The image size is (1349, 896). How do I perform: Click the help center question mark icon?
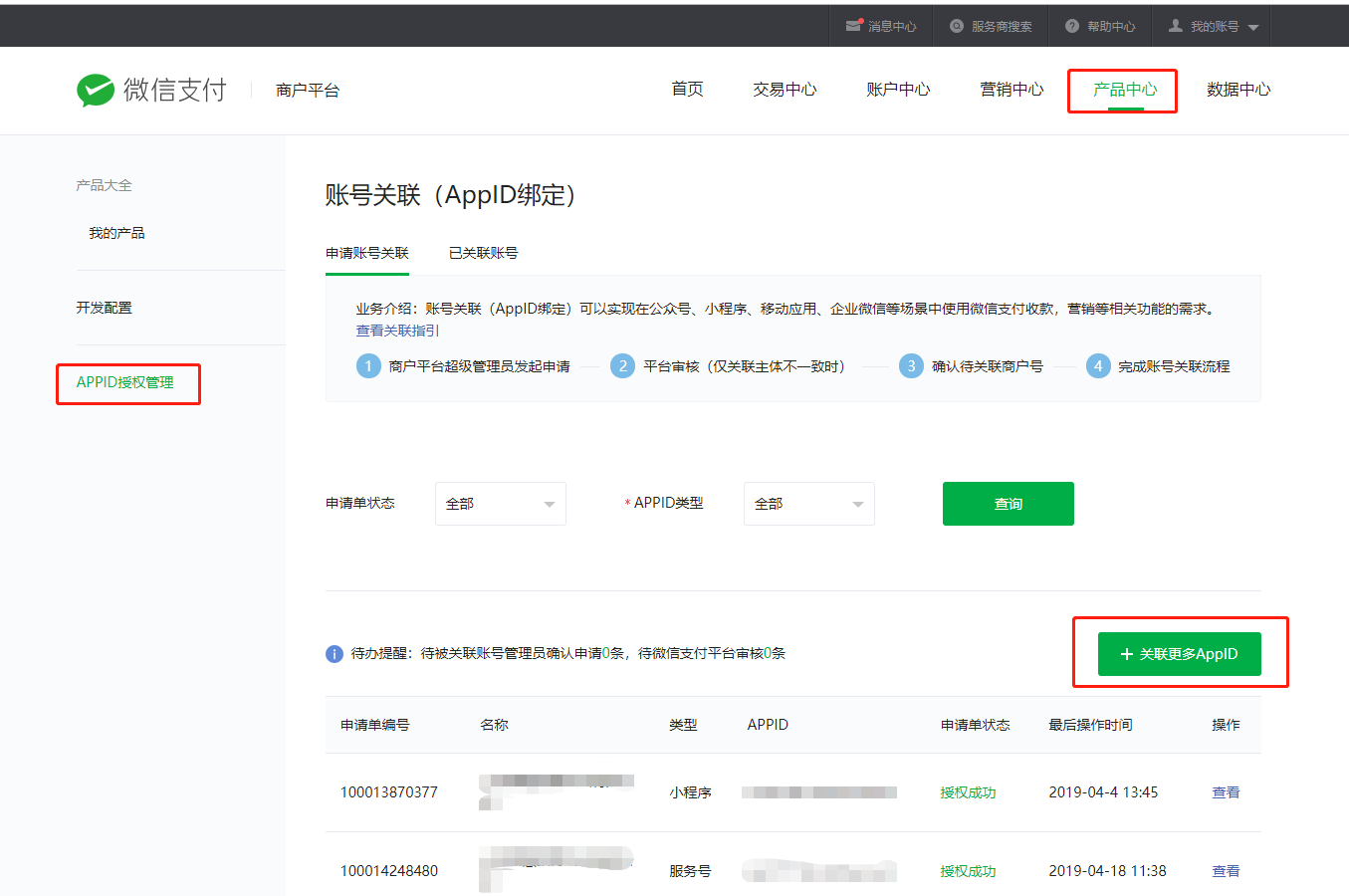click(1072, 26)
